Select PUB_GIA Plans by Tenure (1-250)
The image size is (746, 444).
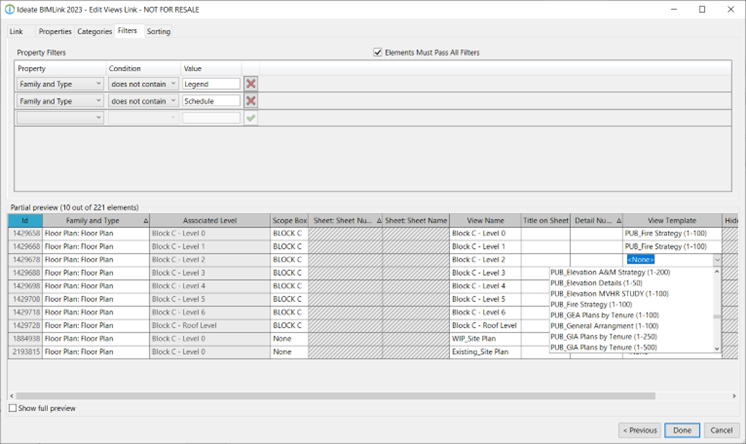click(604, 336)
